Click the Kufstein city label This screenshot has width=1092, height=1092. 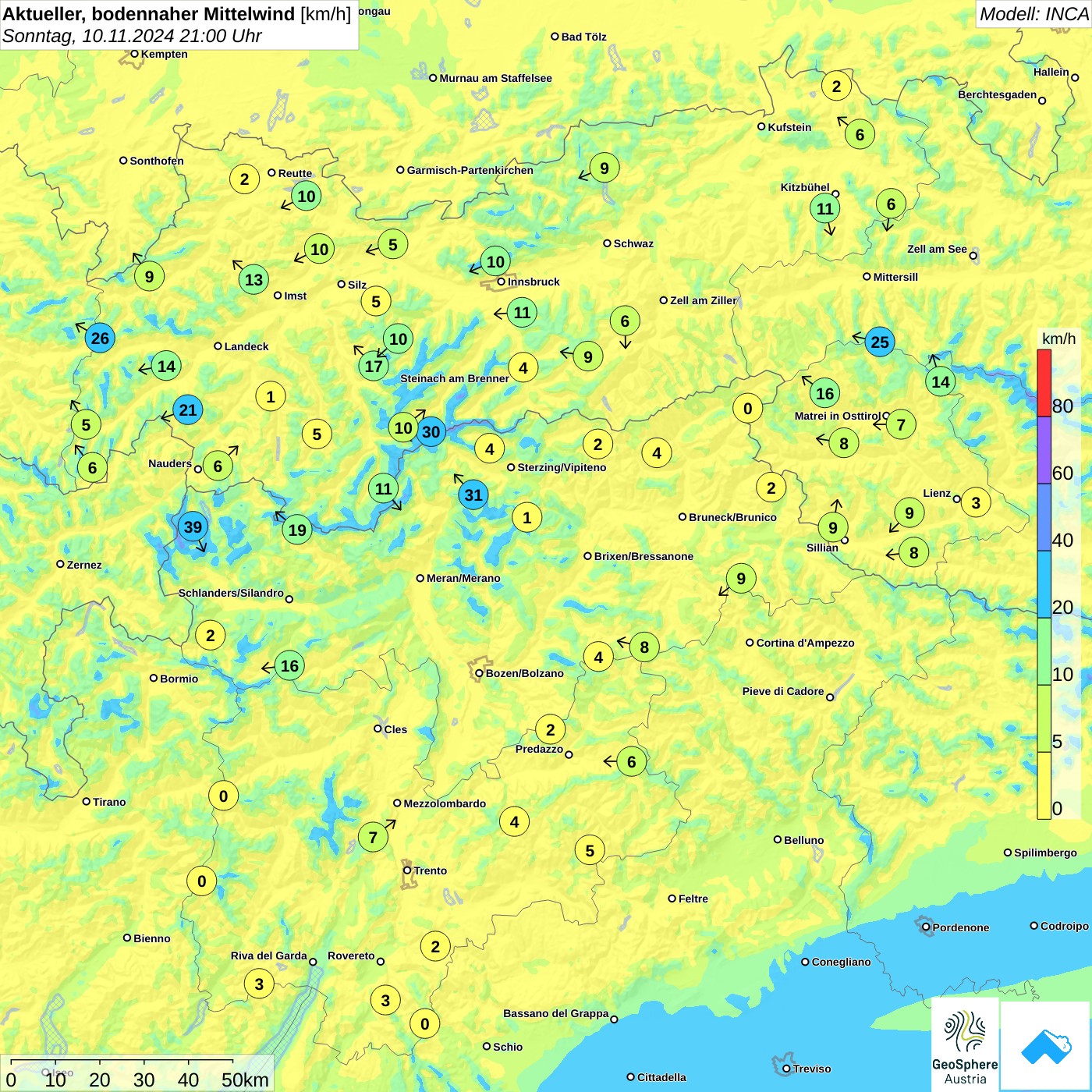pyautogui.click(x=789, y=127)
